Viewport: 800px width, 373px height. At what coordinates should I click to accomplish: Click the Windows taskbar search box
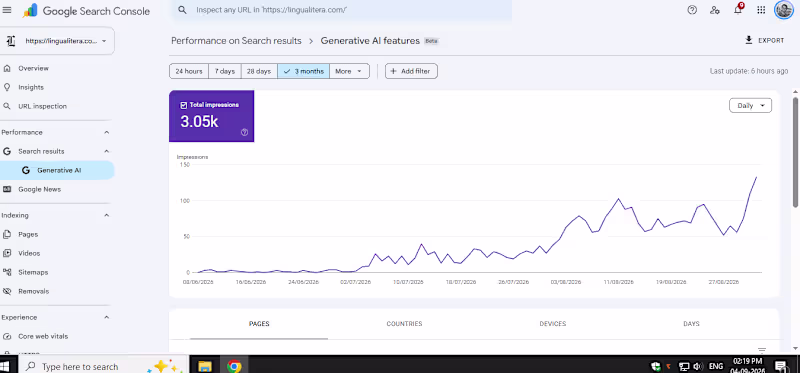click(105, 366)
